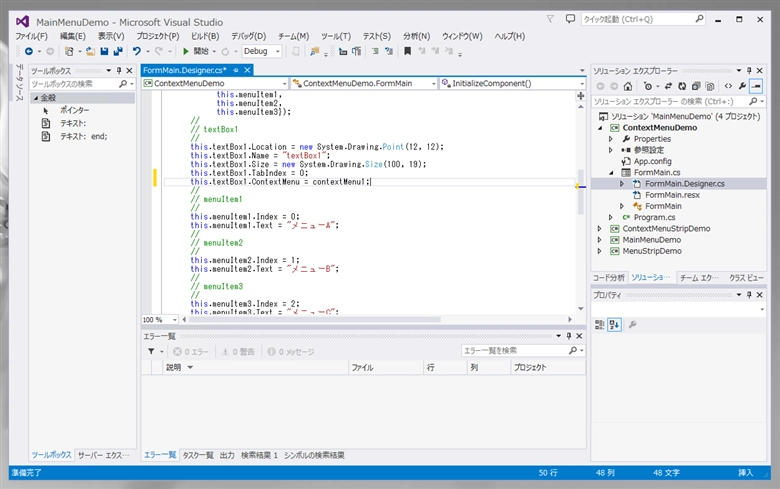
Task: Click the Find in Files toolbar icon
Action: 314,51
